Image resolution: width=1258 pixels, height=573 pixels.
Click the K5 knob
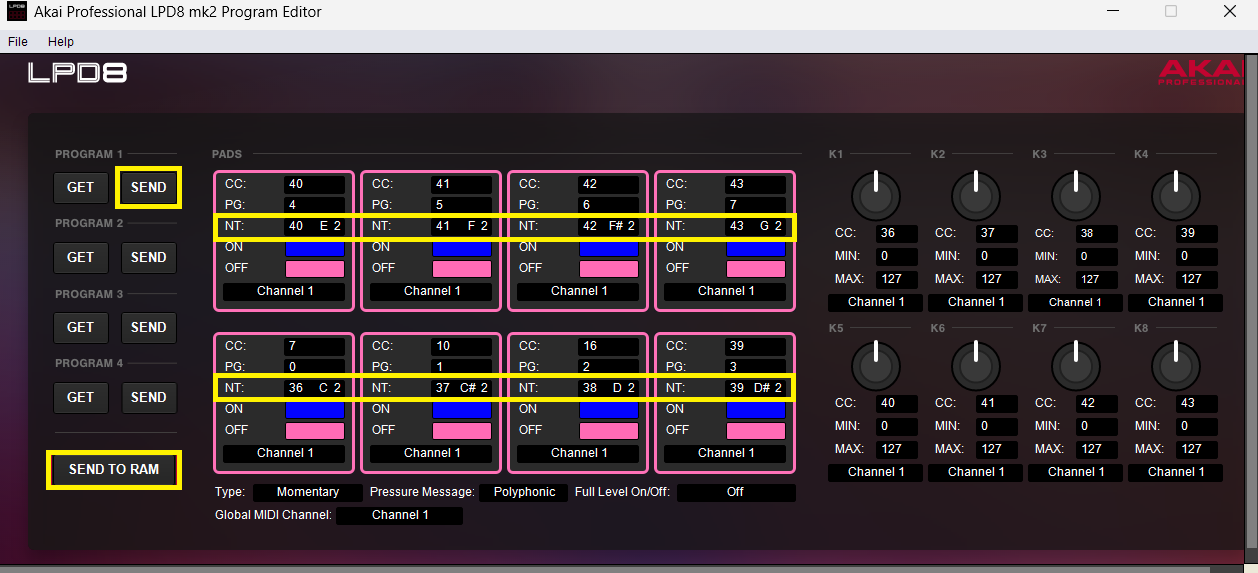[x=875, y=365]
